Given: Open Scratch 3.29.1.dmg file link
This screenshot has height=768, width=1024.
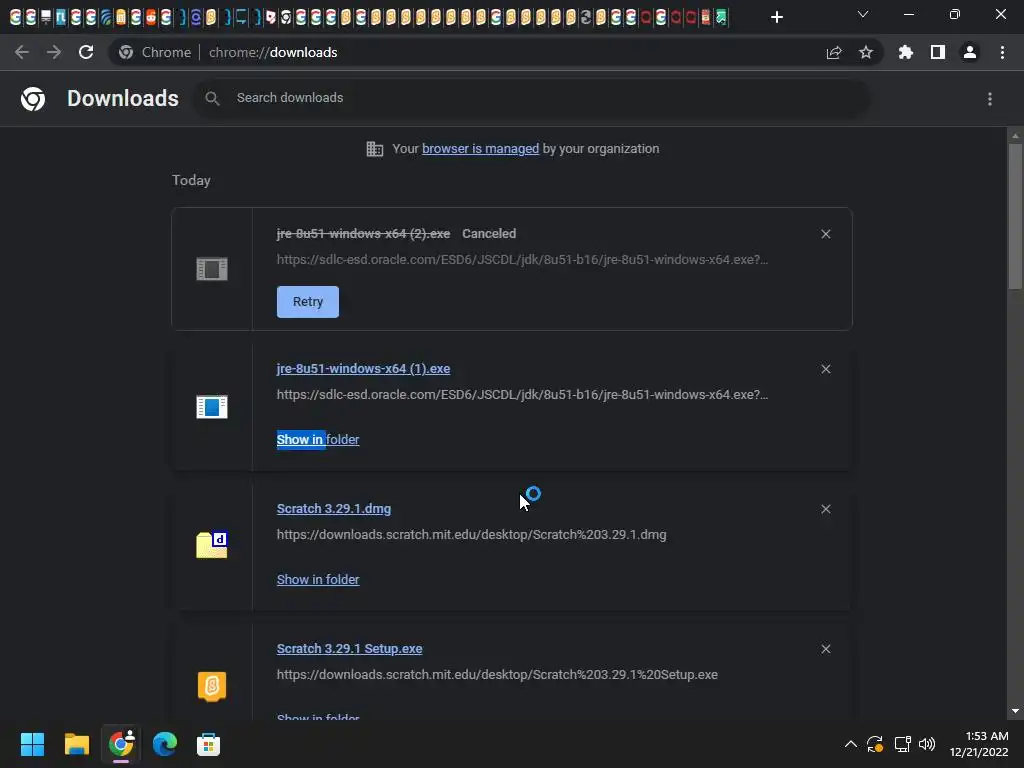Looking at the screenshot, I should (334, 509).
